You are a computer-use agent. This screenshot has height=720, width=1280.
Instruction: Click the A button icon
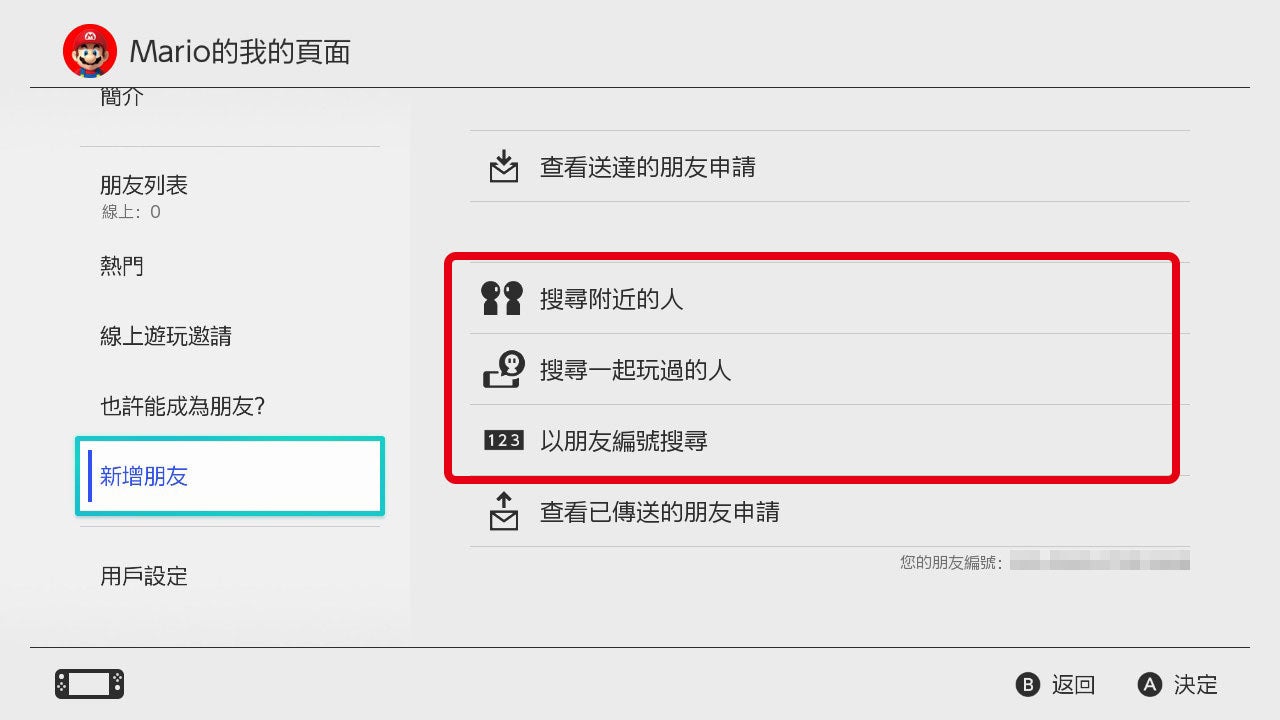click(x=1150, y=685)
